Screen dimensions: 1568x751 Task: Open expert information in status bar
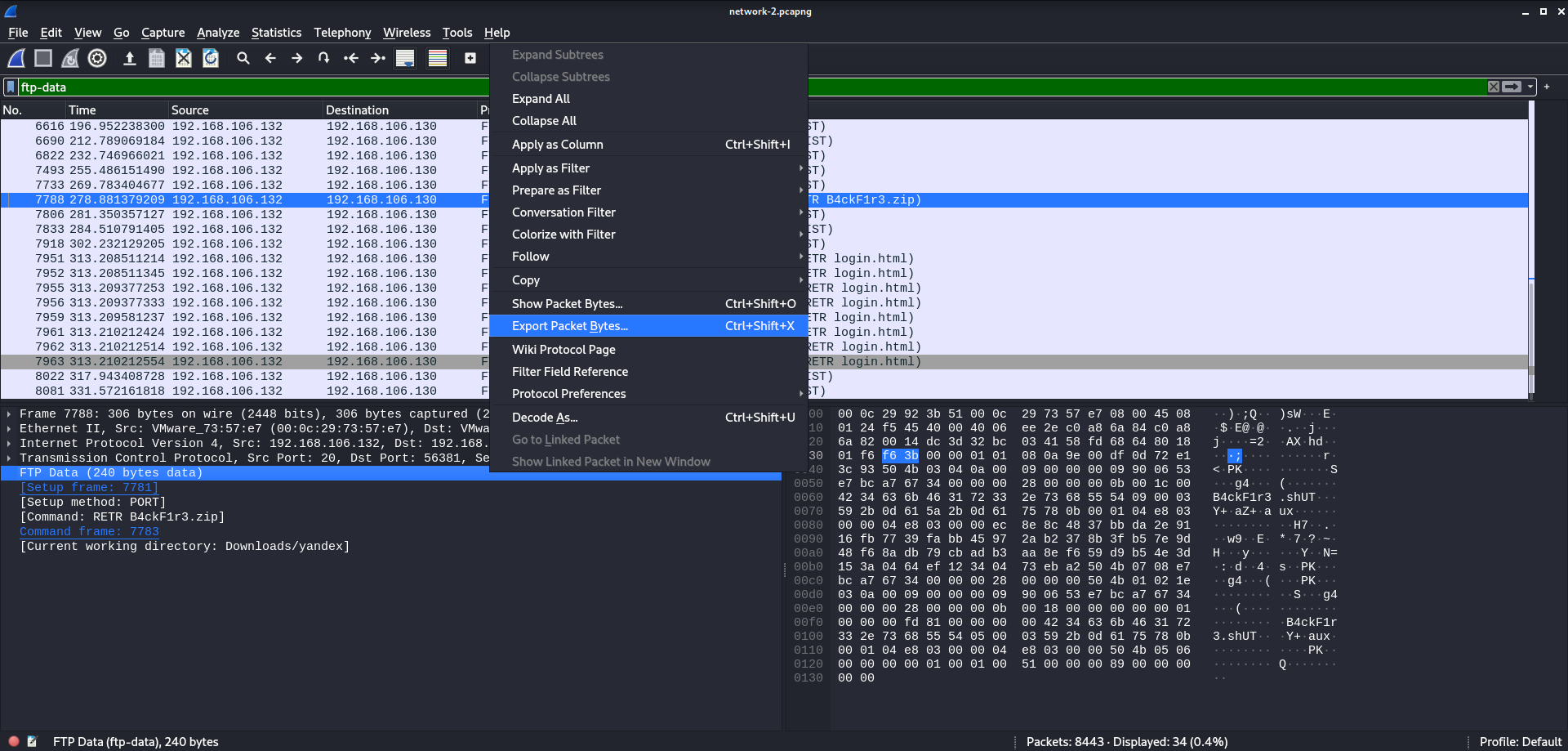pos(14,741)
